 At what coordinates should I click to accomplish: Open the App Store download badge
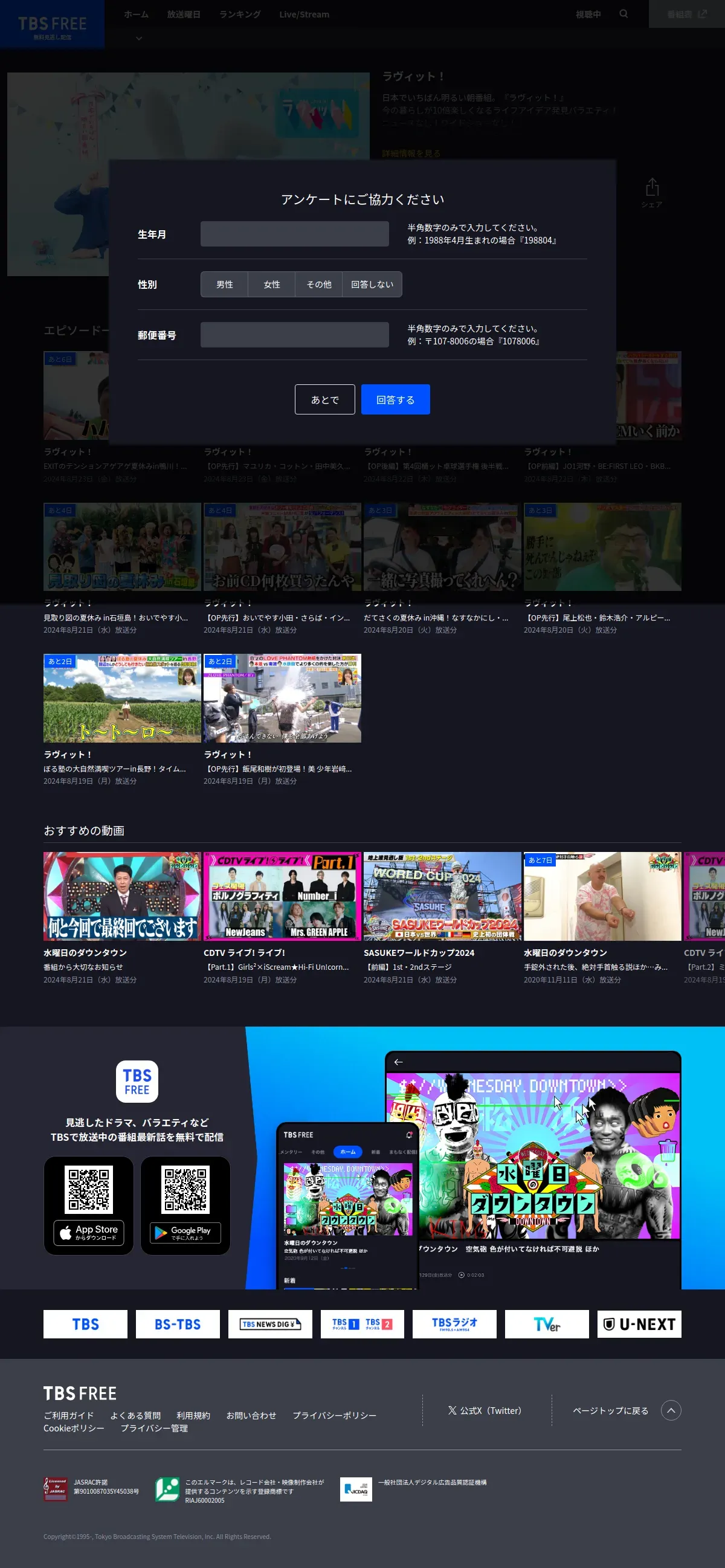point(89,1233)
